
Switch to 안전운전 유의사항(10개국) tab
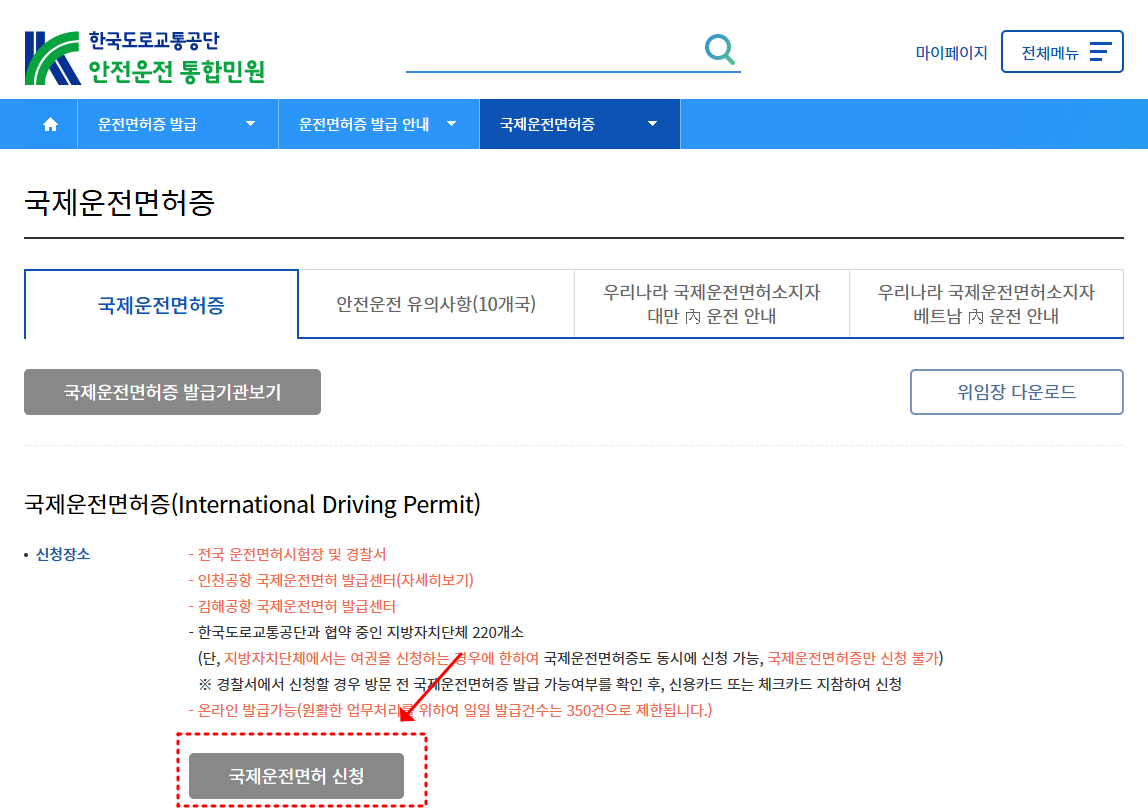coord(436,304)
